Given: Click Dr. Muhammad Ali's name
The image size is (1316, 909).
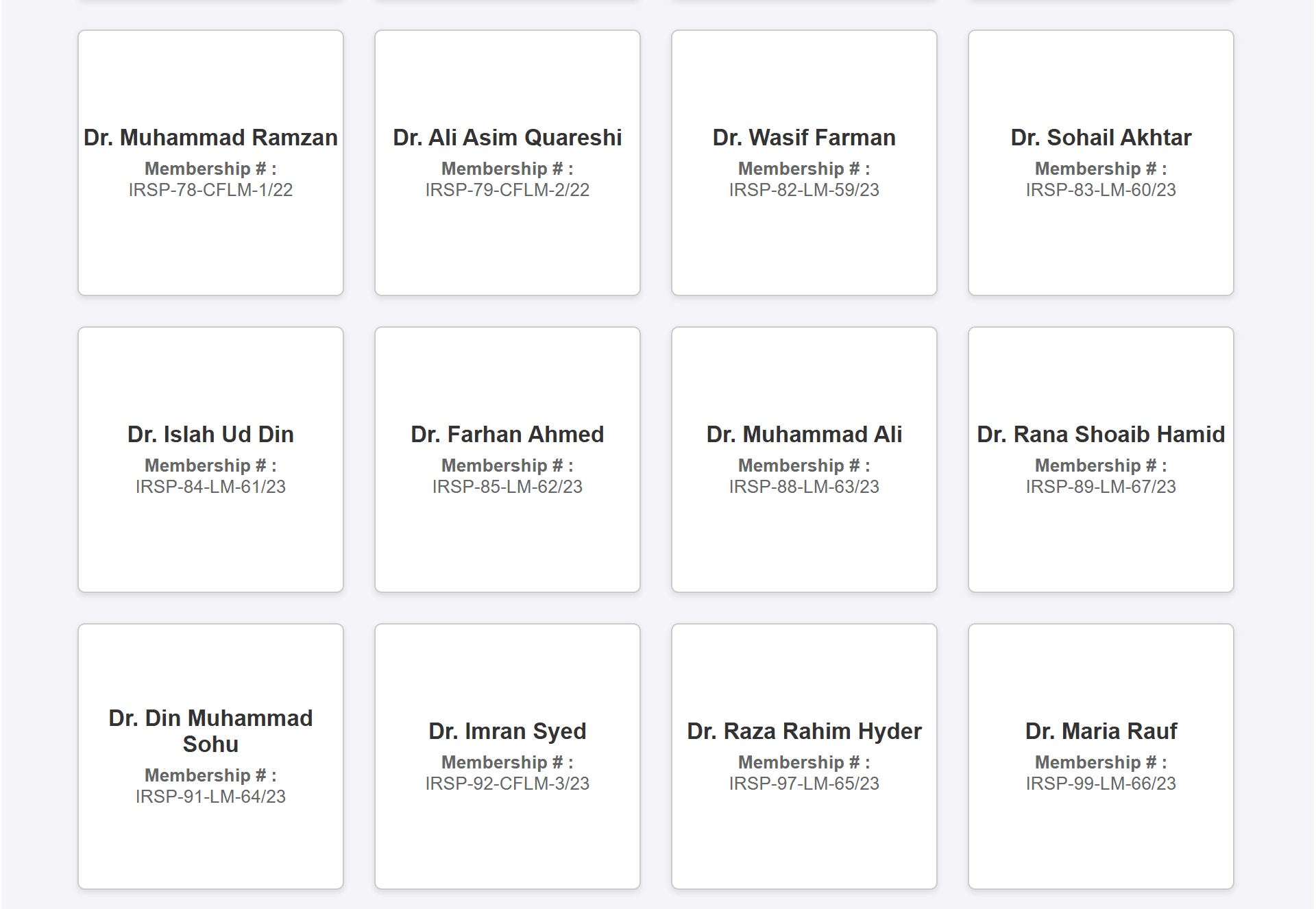Looking at the screenshot, I should [x=804, y=435].
